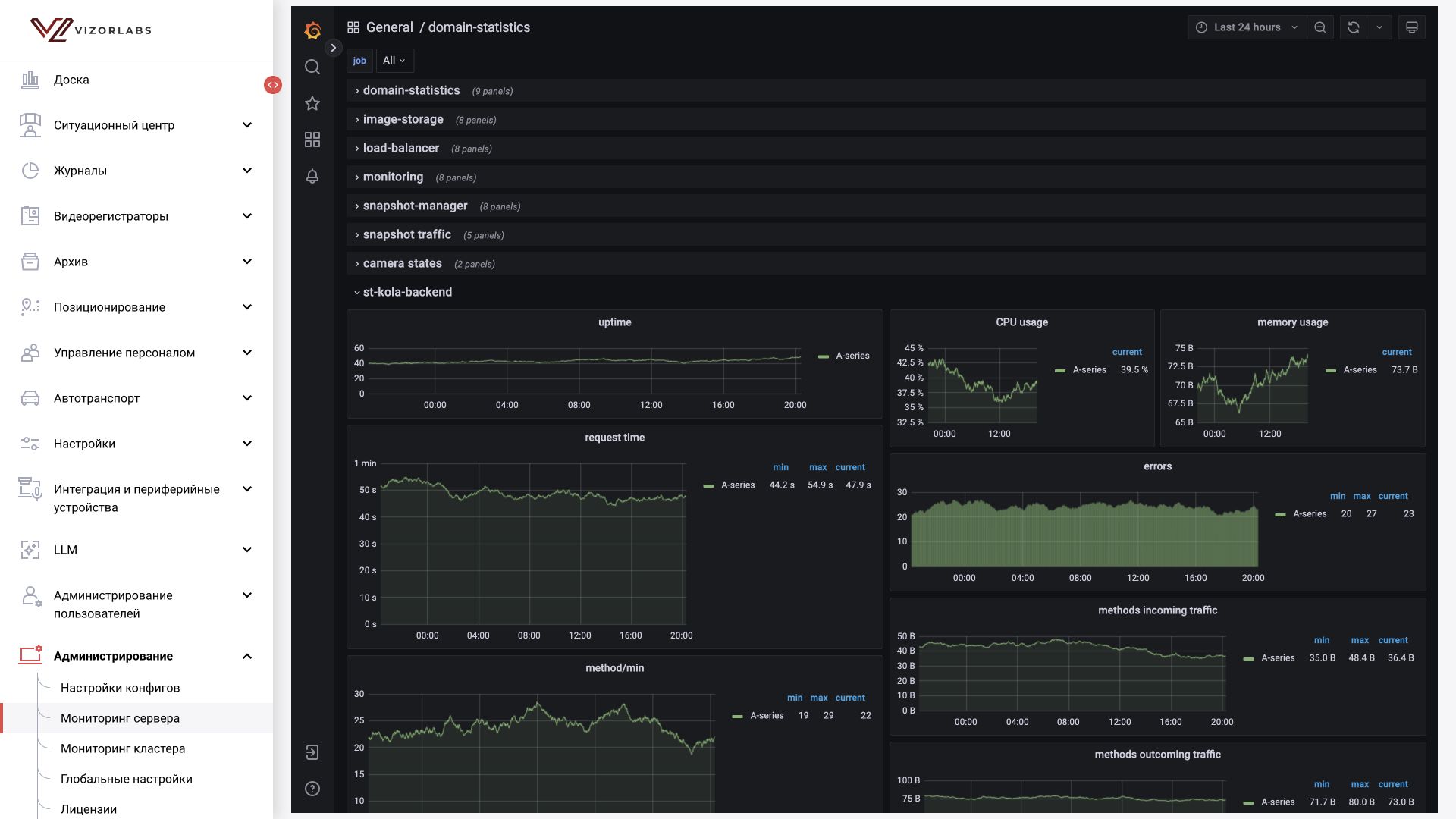This screenshot has height=819, width=1456.
Task: Click the sign-in arrow icon in Grafana sidebar
Action: point(312,752)
